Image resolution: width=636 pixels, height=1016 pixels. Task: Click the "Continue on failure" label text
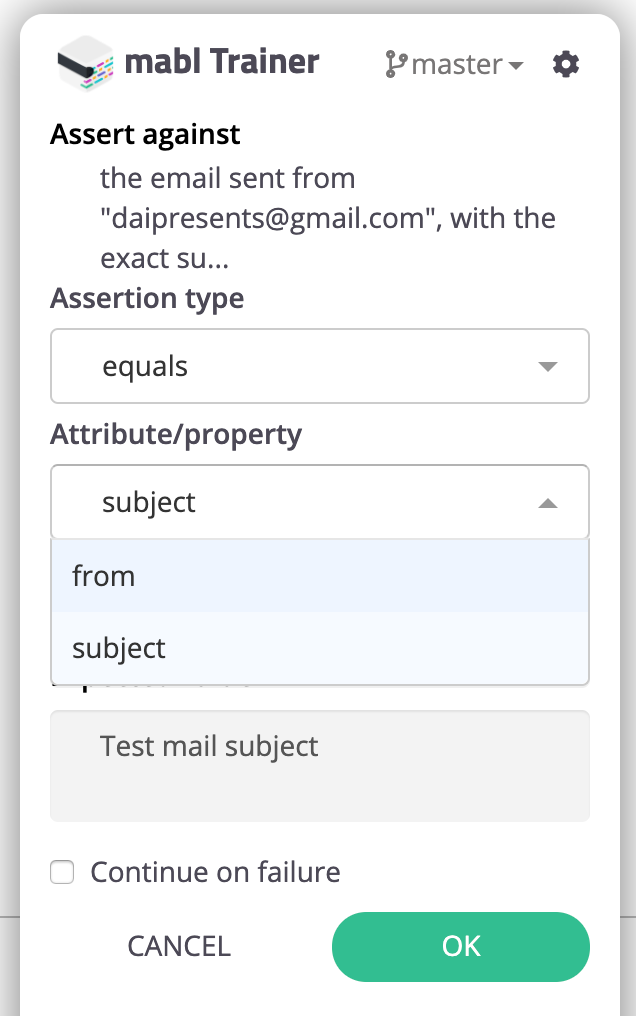tap(215, 872)
